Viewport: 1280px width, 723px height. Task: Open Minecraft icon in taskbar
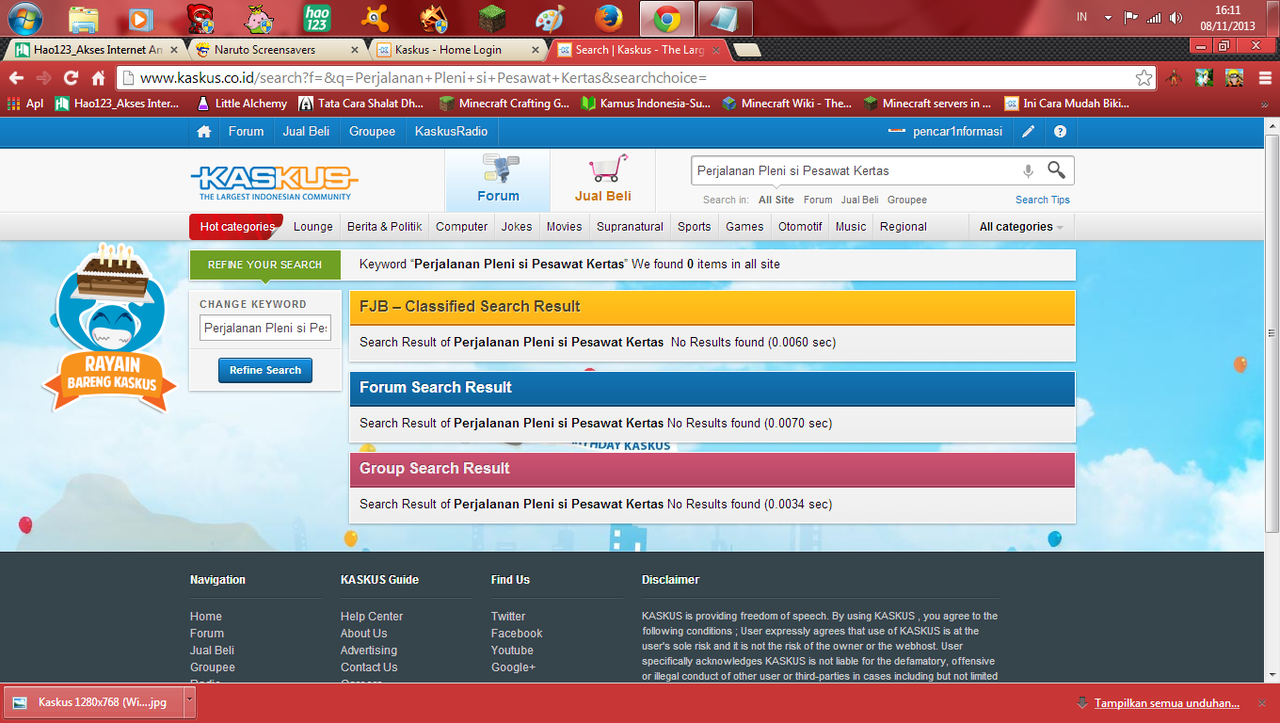[x=492, y=18]
